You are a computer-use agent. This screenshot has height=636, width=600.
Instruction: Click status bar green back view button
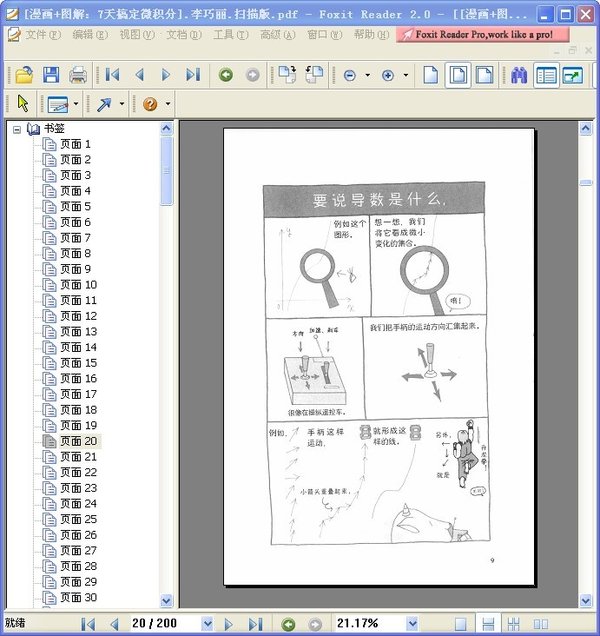(288, 624)
